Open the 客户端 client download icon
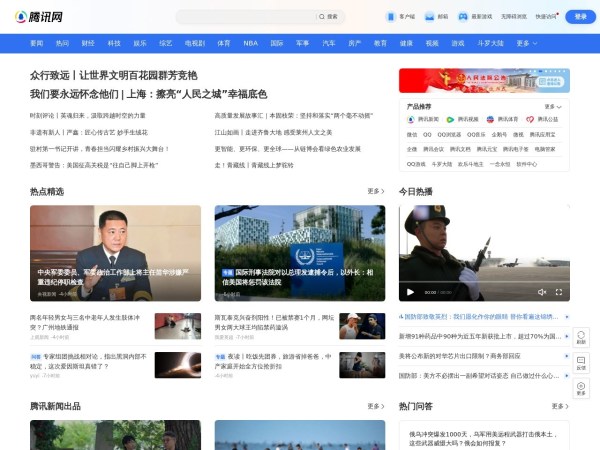The width and height of the screenshot is (600, 450). pyautogui.click(x=391, y=17)
